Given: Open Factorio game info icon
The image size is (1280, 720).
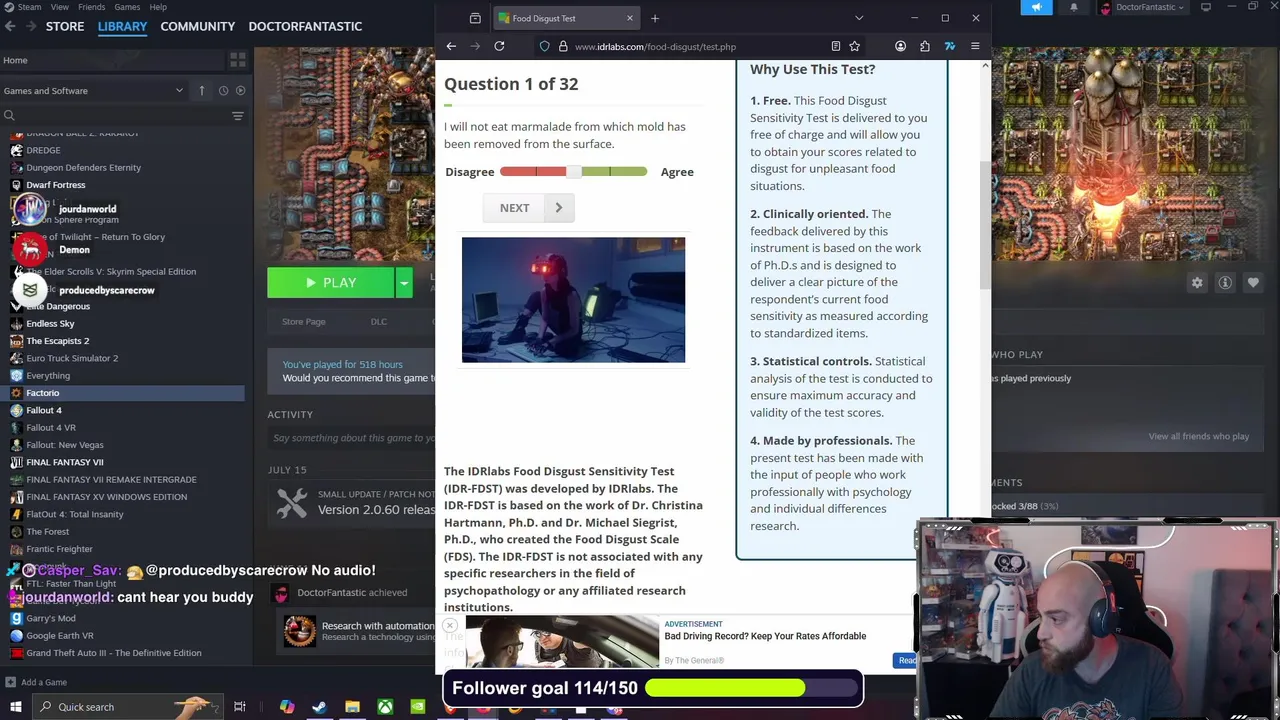Looking at the screenshot, I should point(1225,283).
